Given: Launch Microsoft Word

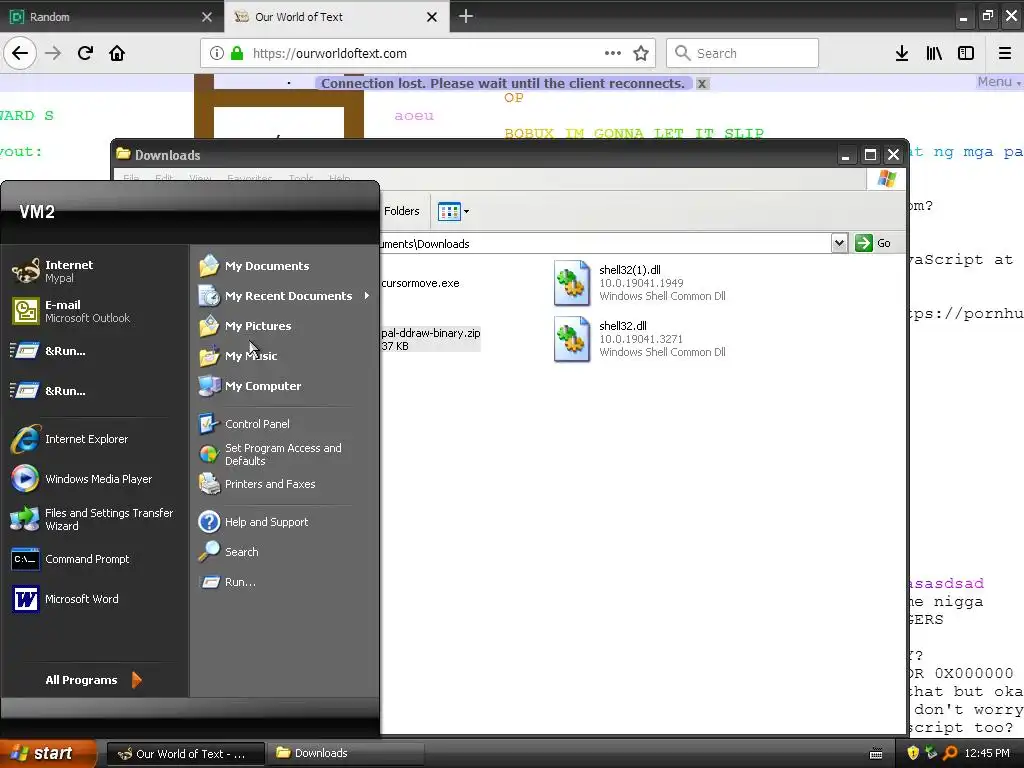Looking at the screenshot, I should coord(95,599).
